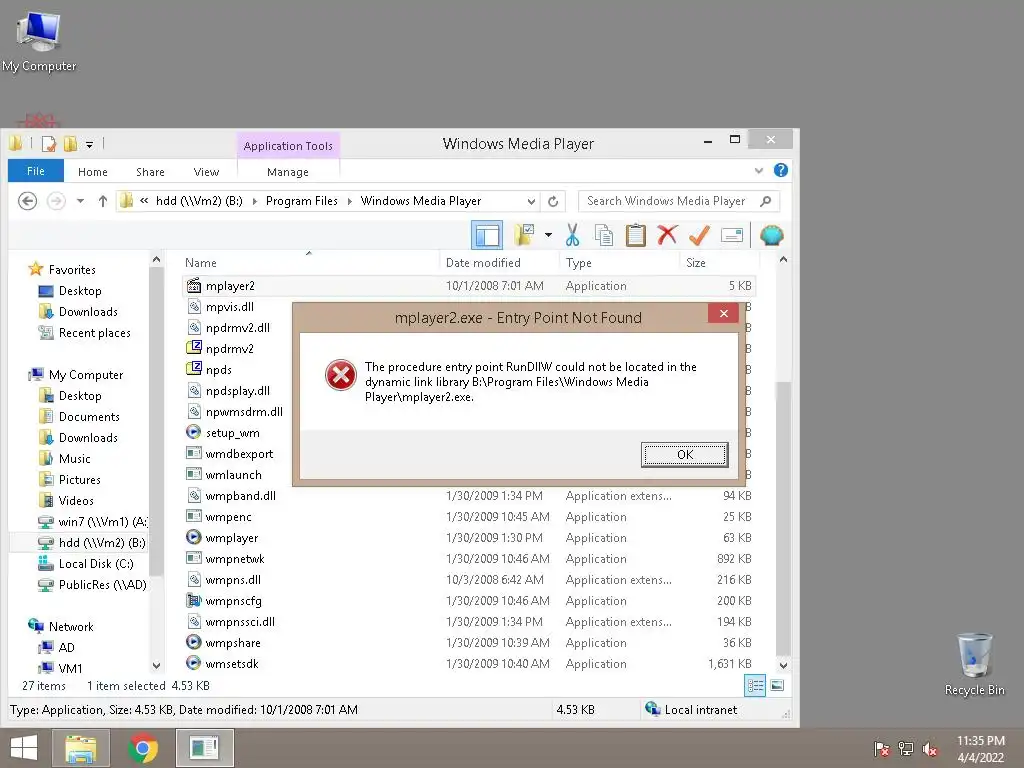Open Documents in the navigation pane

click(x=89, y=417)
